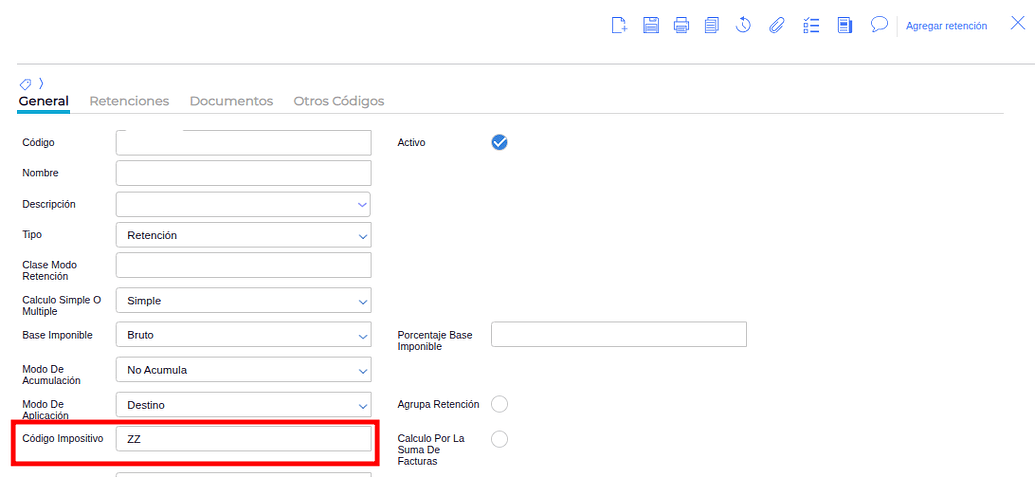Open the checklist icon in the toolbar

(810, 25)
